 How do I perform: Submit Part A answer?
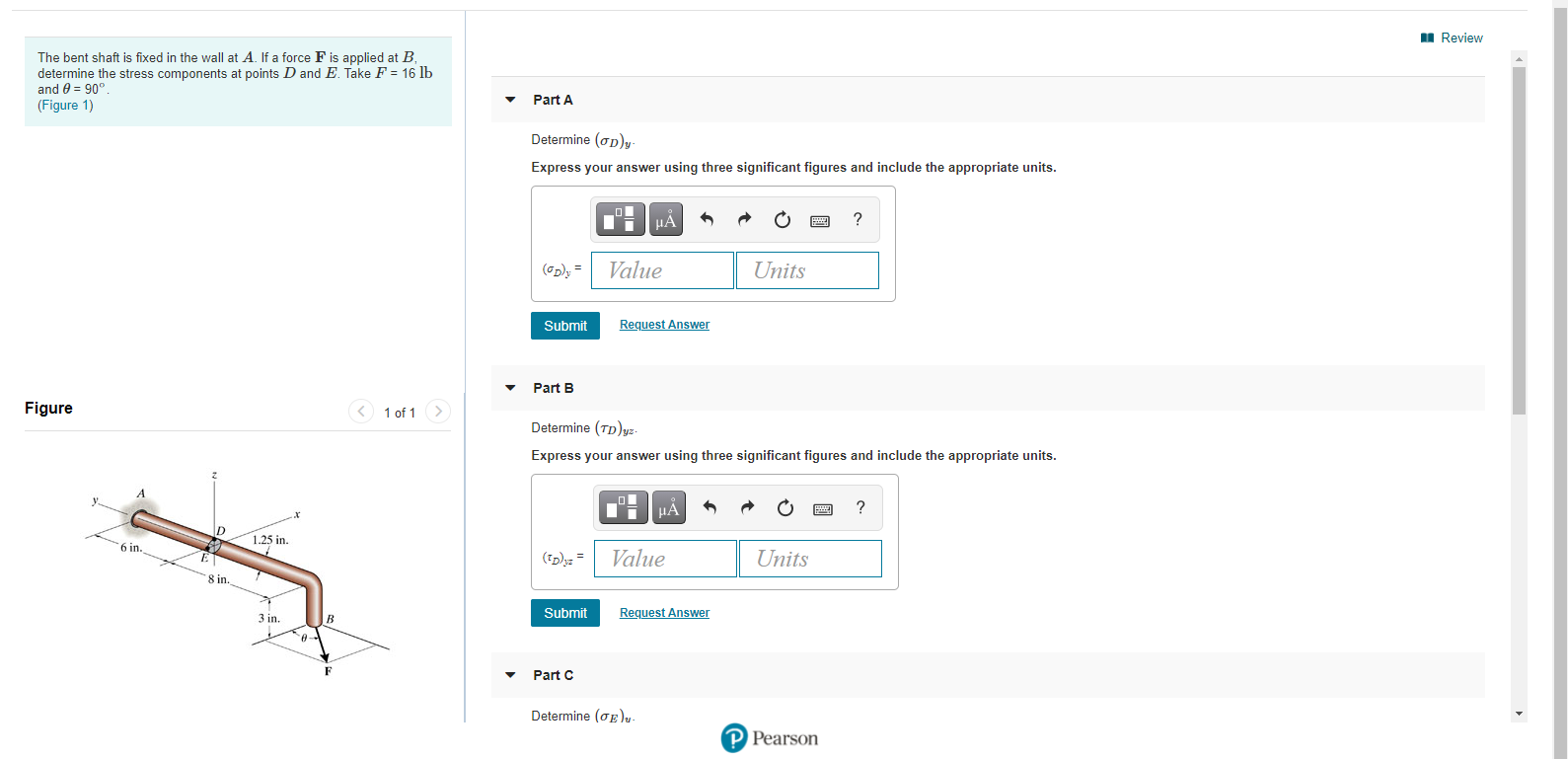(x=565, y=326)
